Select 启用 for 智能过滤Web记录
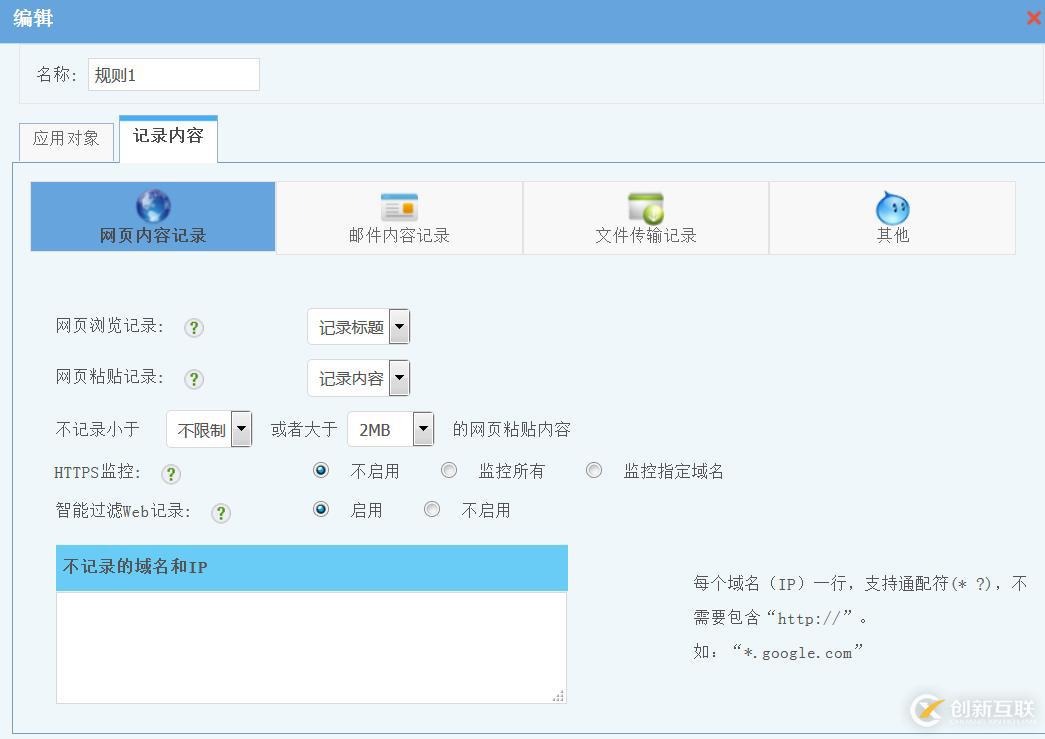 [x=321, y=510]
